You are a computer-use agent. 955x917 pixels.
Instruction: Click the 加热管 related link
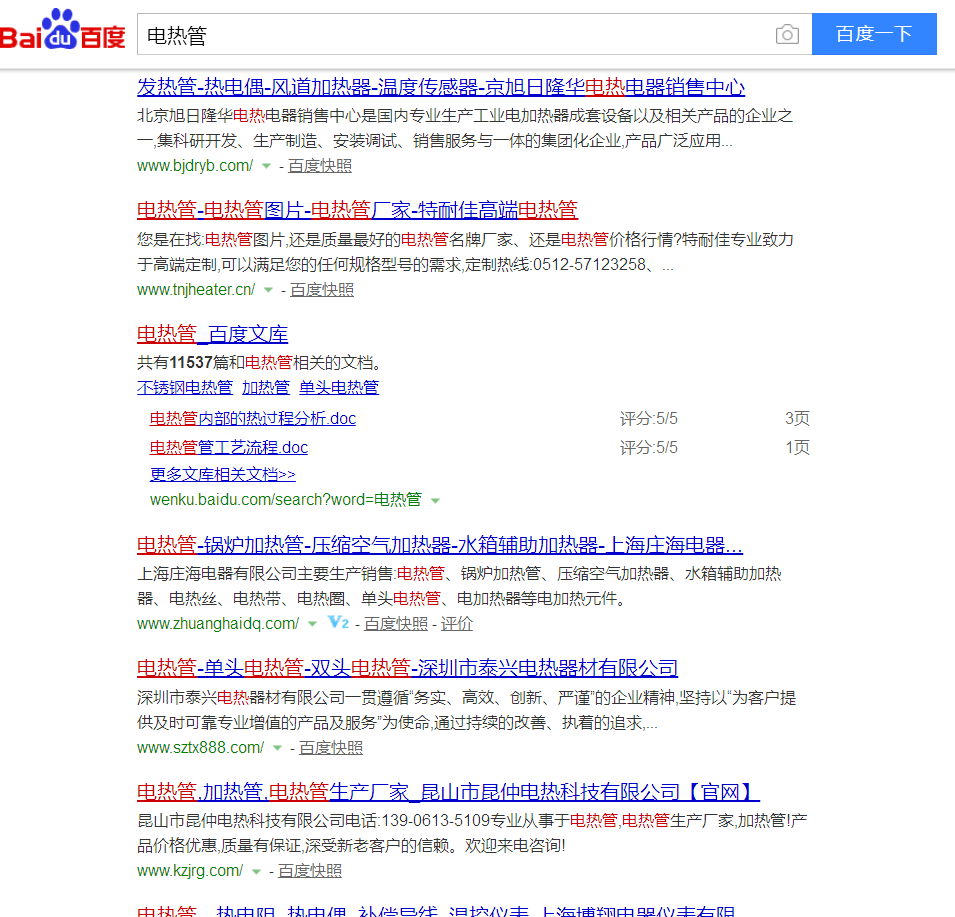(x=266, y=387)
